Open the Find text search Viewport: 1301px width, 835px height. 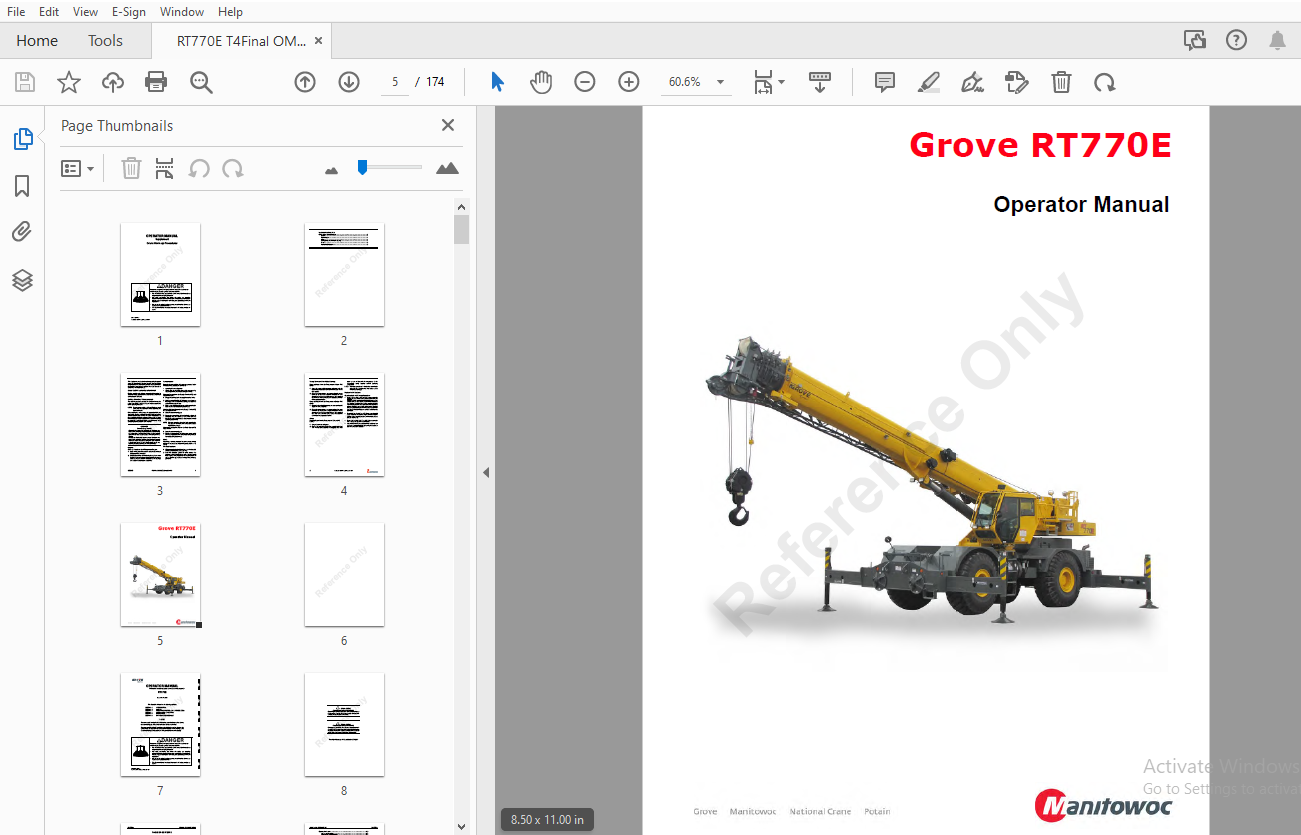tap(201, 82)
